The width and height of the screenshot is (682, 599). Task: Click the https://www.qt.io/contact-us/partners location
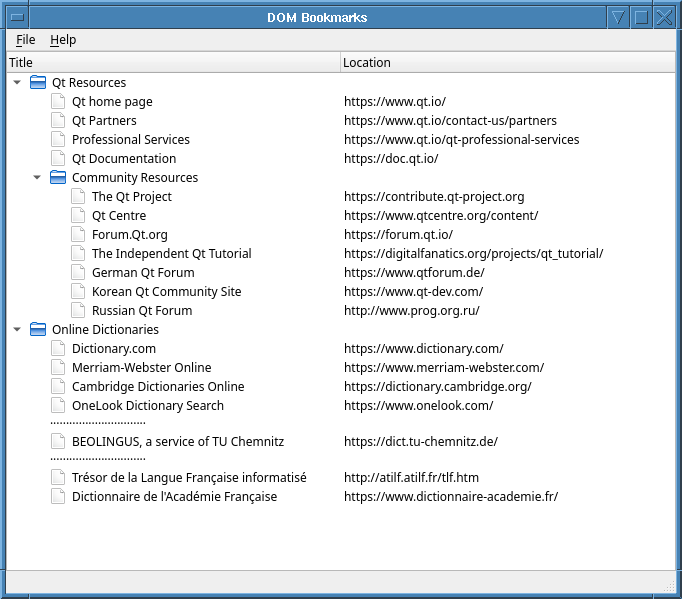point(450,121)
